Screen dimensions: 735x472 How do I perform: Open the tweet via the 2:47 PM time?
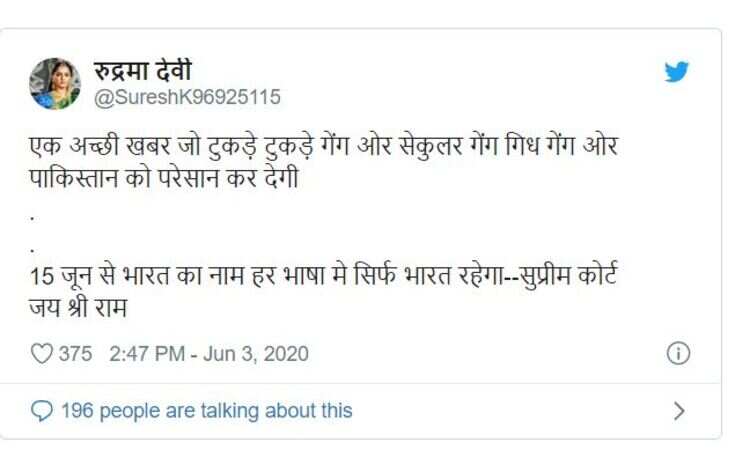147,354
